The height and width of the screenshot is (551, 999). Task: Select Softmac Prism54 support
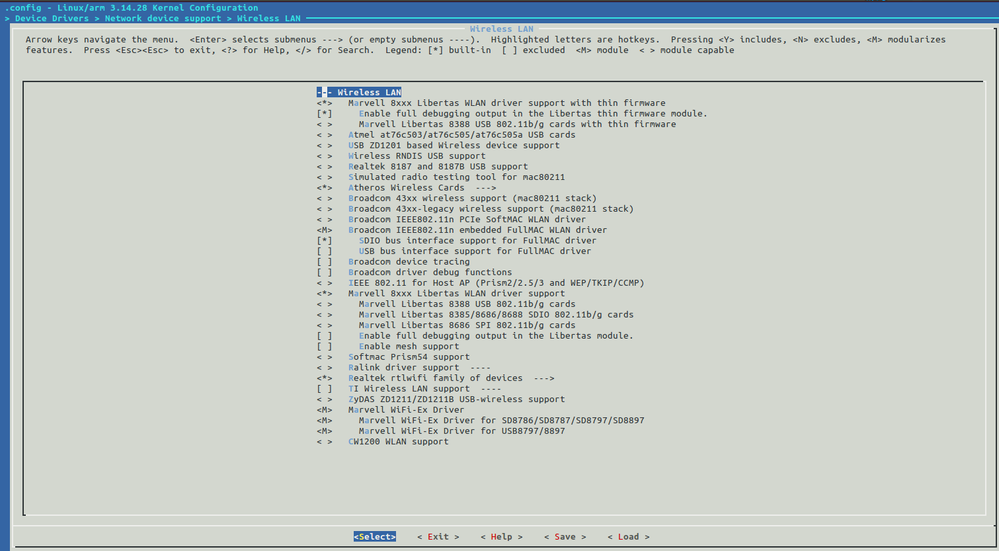coord(393,357)
